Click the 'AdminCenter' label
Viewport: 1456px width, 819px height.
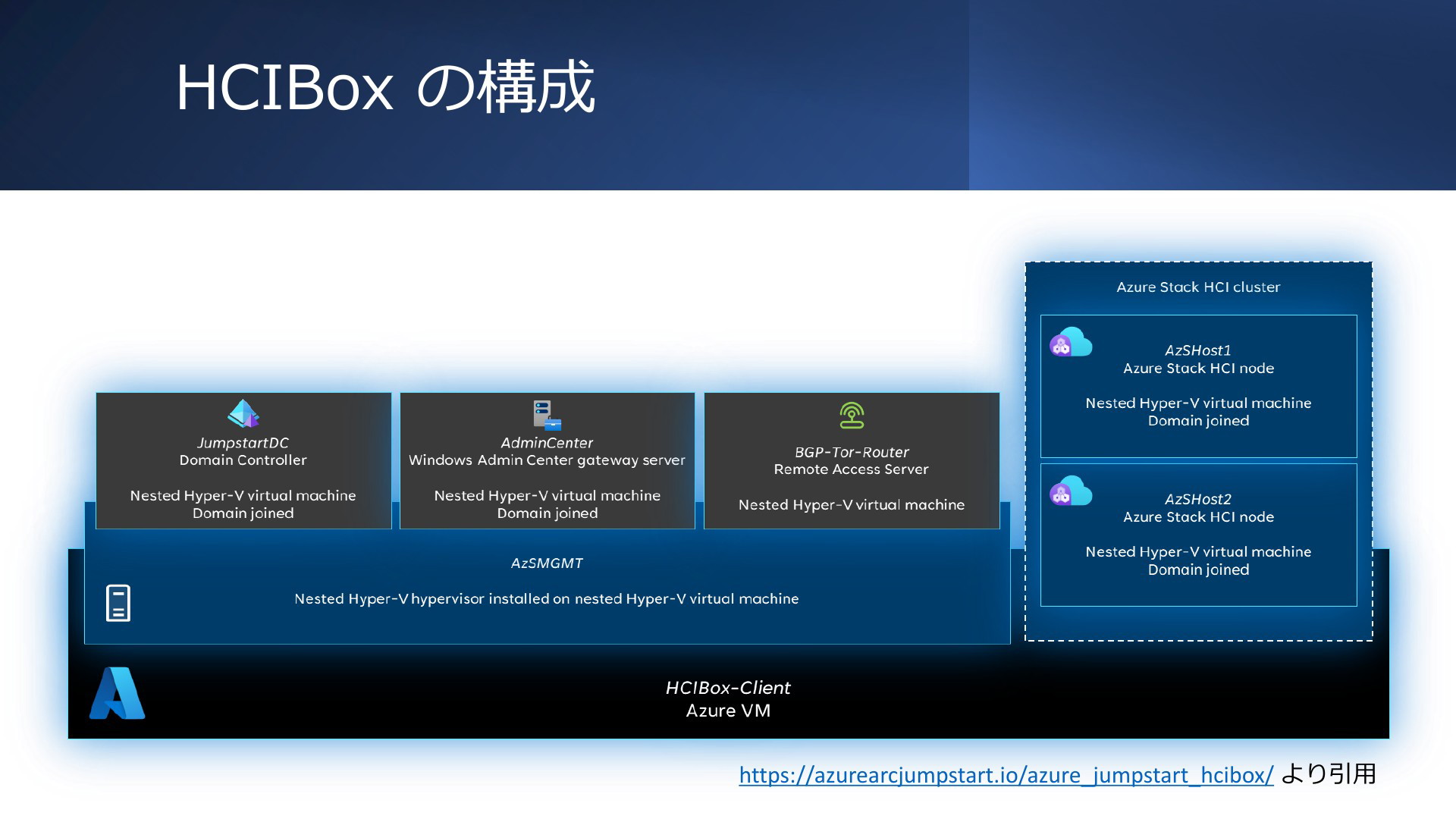pos(547,443)
